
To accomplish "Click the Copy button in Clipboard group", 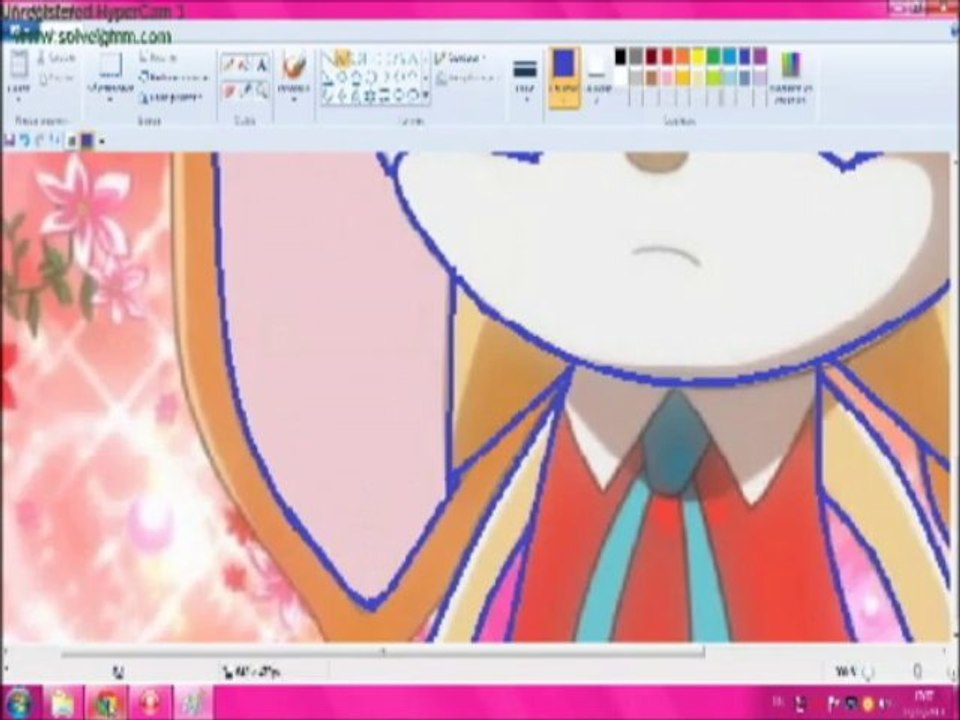I will pos(56,78).
